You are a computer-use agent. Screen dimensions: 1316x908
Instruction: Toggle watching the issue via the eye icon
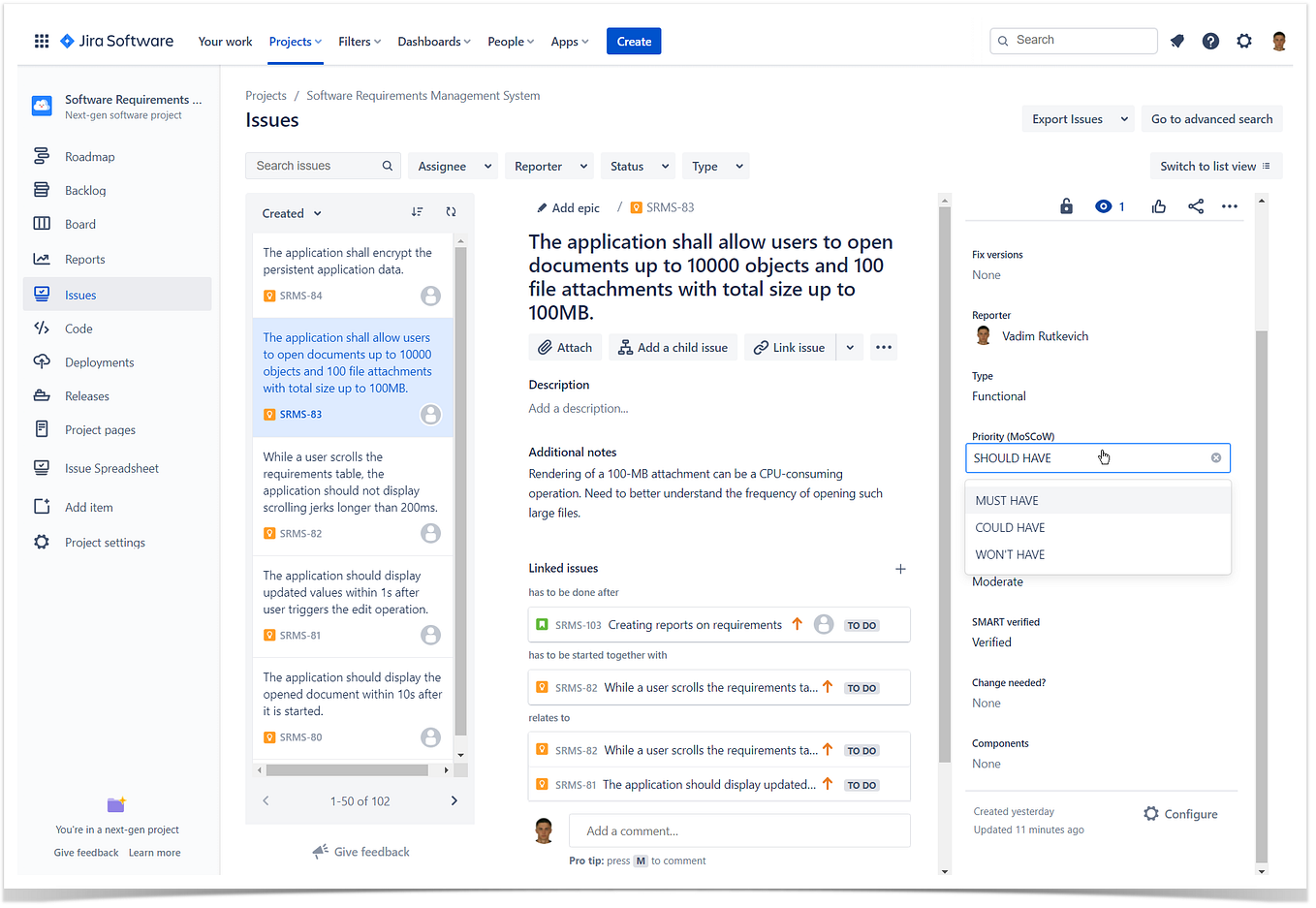[1103, 205]
